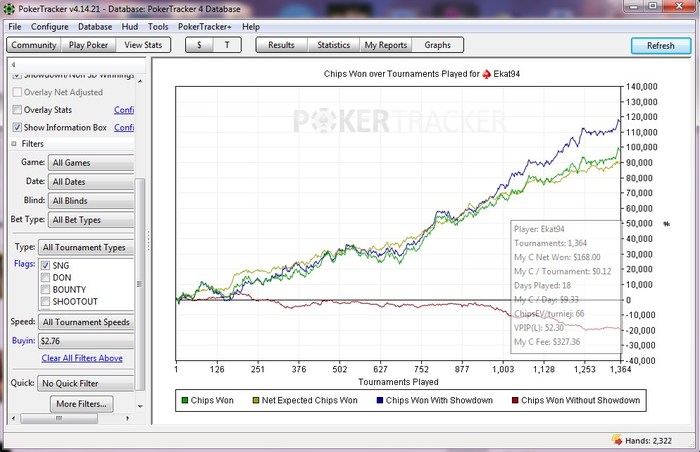Image resolution: width=700 pixels, height=452 pixels.
Task: Open the Game filter dropdown
Action: pyautogui.click(x=91, y=163)
